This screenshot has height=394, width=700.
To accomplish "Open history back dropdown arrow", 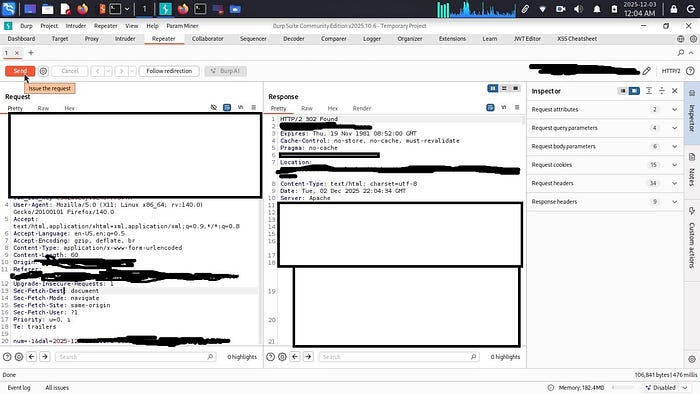I will pos(108,71).
